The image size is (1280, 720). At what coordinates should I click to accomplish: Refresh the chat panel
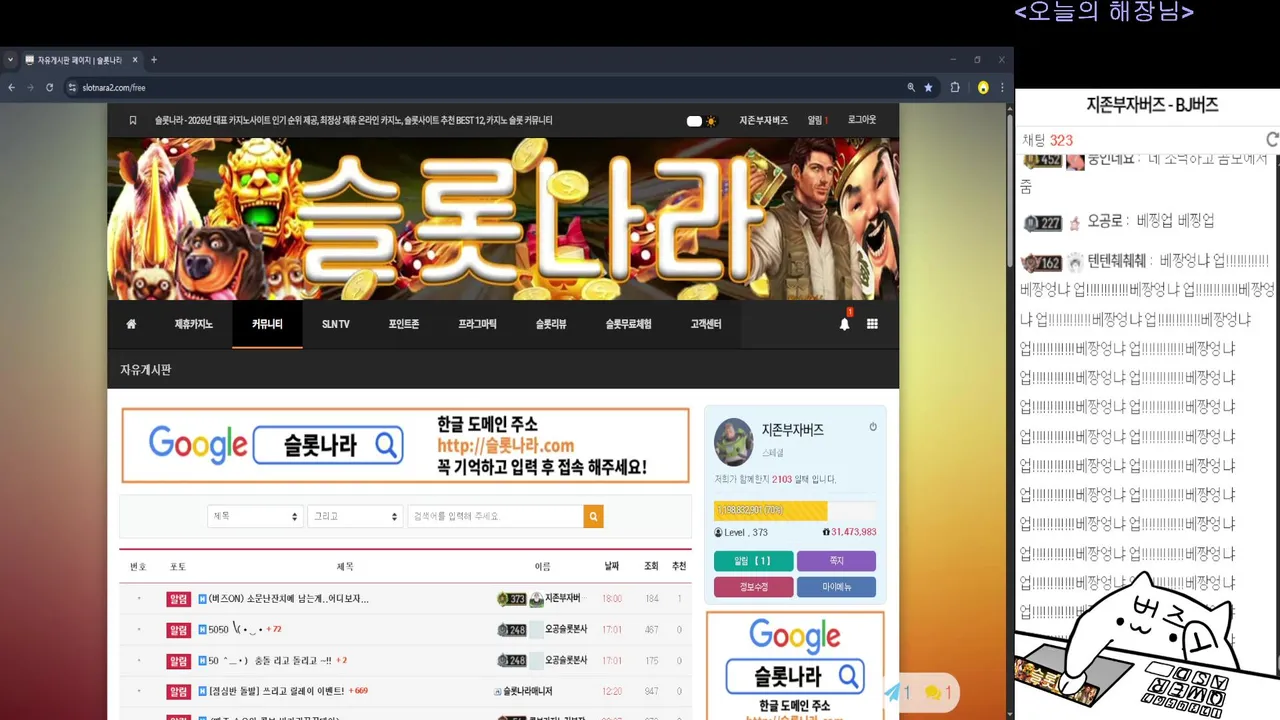point(1272,140)
